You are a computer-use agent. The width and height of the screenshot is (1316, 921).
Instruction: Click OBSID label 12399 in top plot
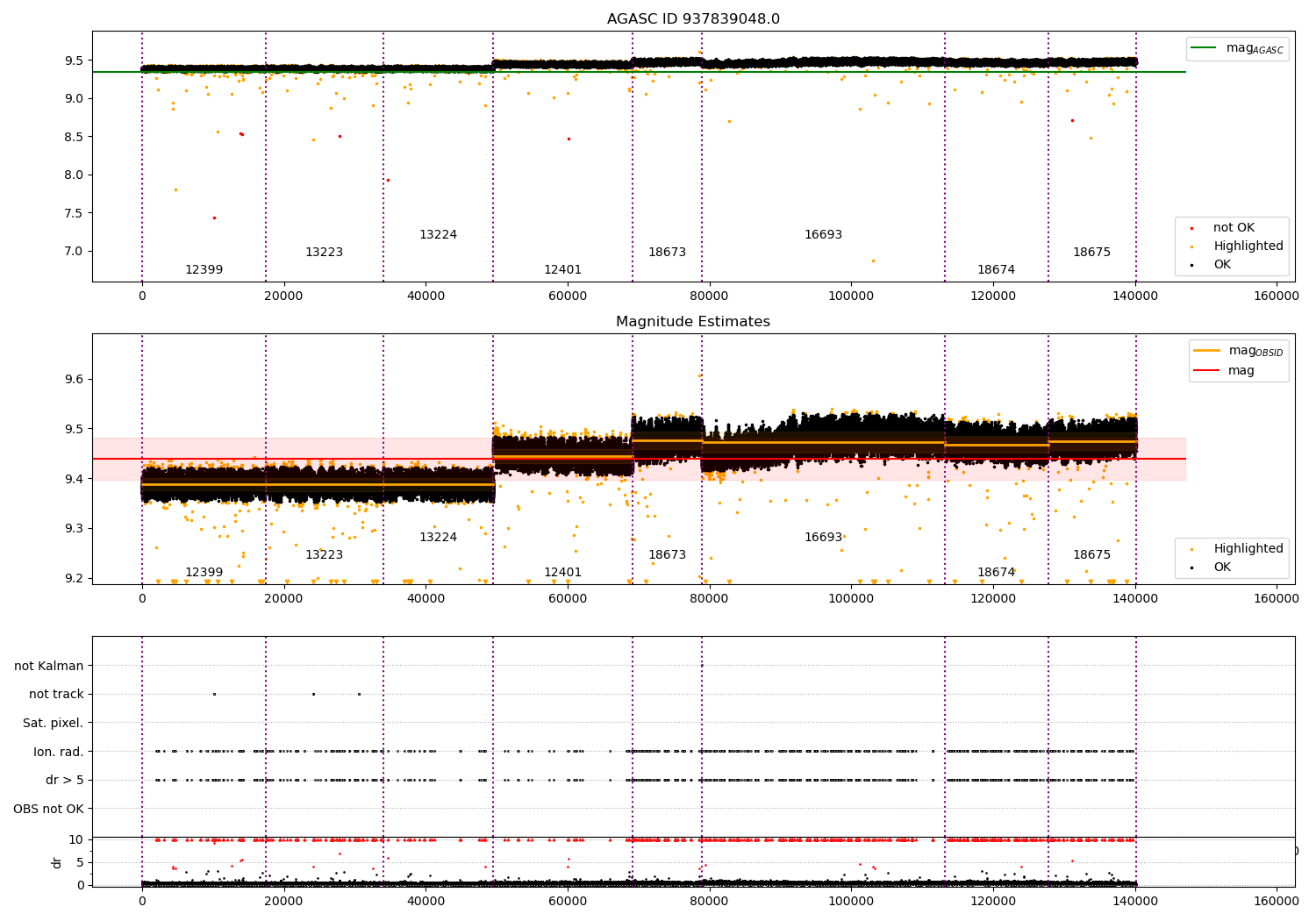[204, 270]
